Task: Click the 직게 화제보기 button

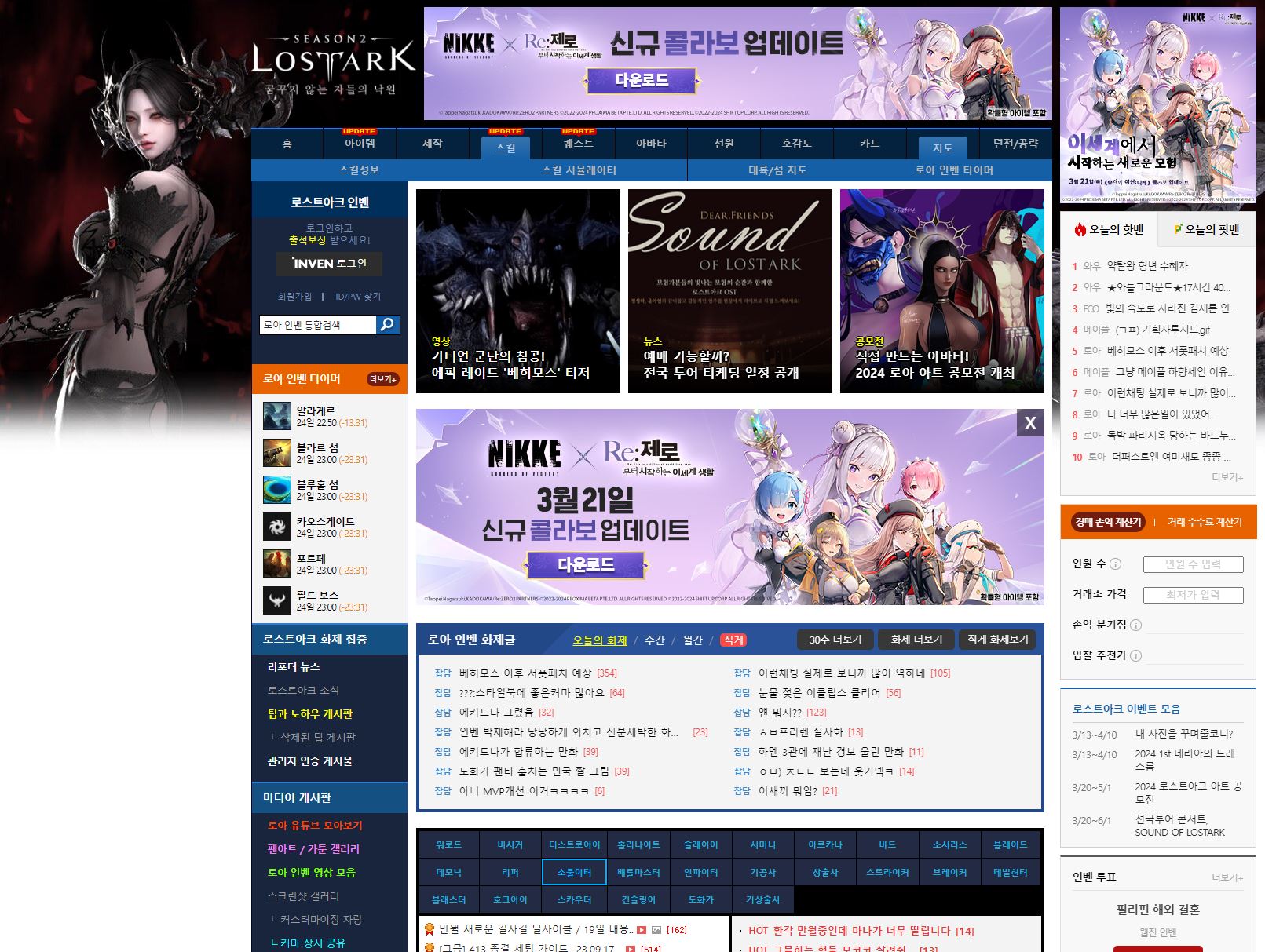Action: (997, 640)
